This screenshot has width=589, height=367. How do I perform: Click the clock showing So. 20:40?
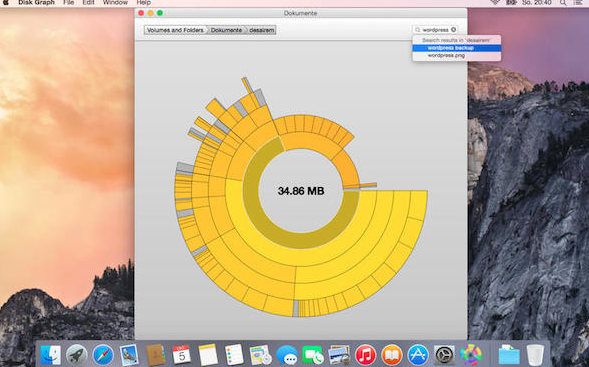click(536, 2)
